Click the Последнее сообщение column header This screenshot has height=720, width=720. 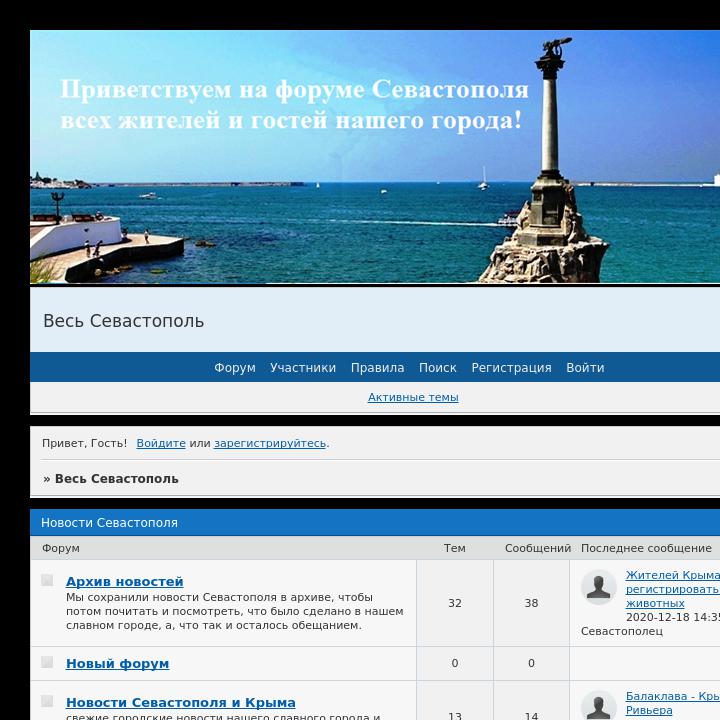646,548
